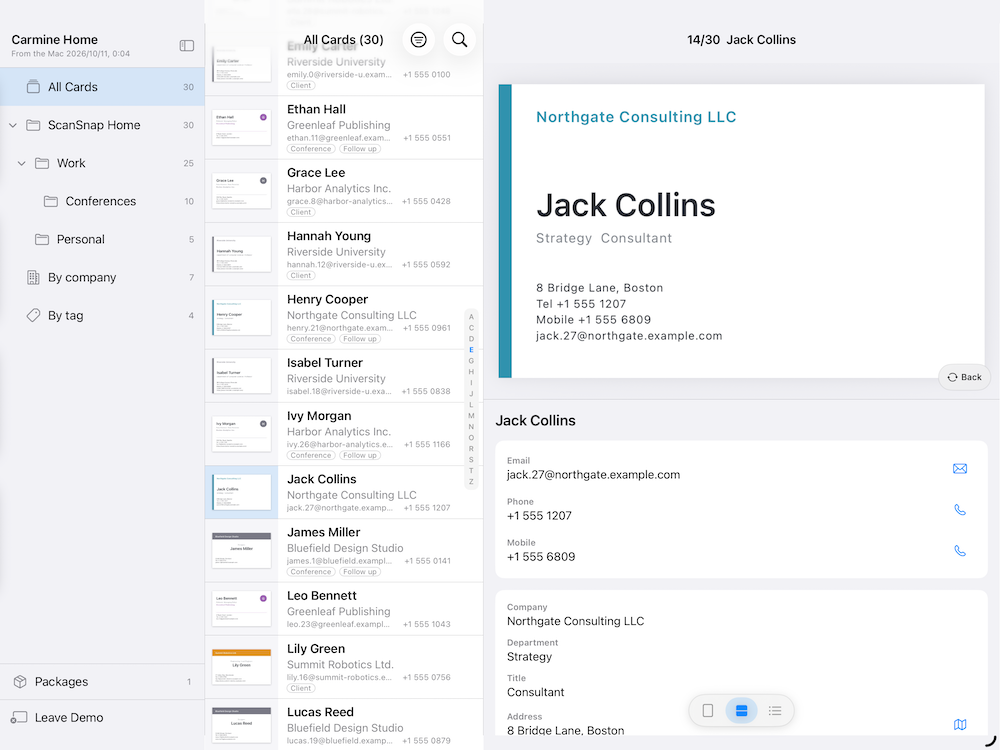Open Leo Bennett's card
This screenshot has width=1000, height=750.
coord(344,609)
